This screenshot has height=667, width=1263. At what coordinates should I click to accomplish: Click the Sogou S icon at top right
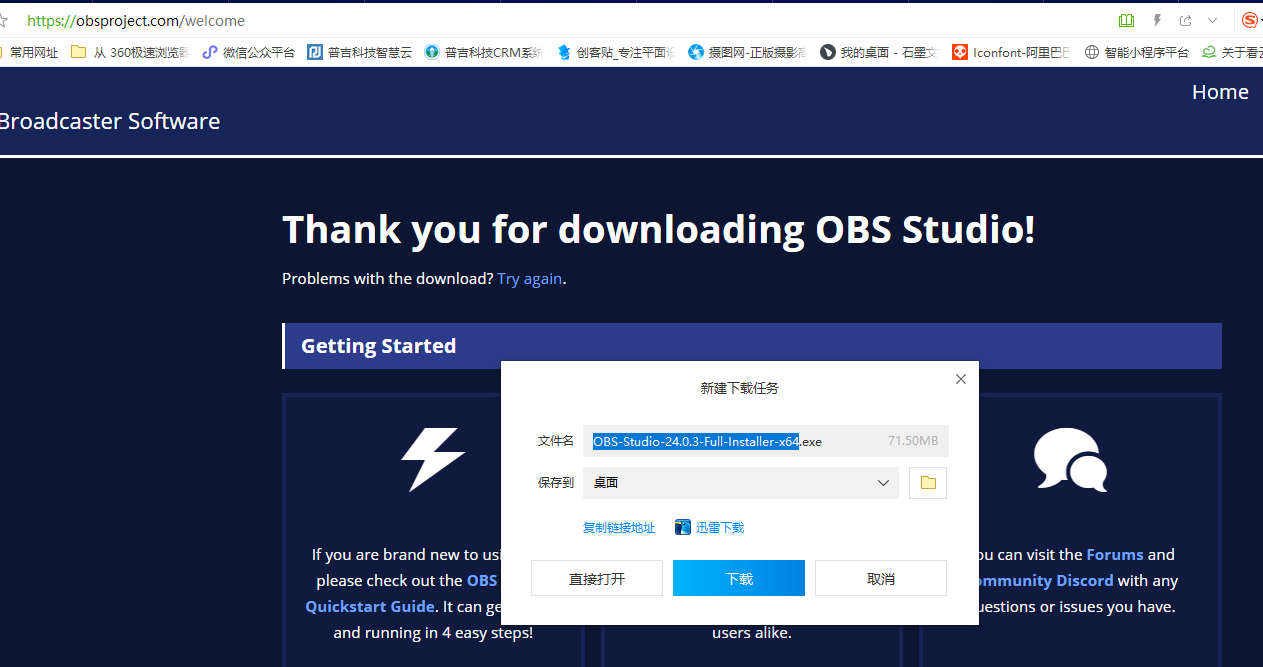(x=1250, y=20)
